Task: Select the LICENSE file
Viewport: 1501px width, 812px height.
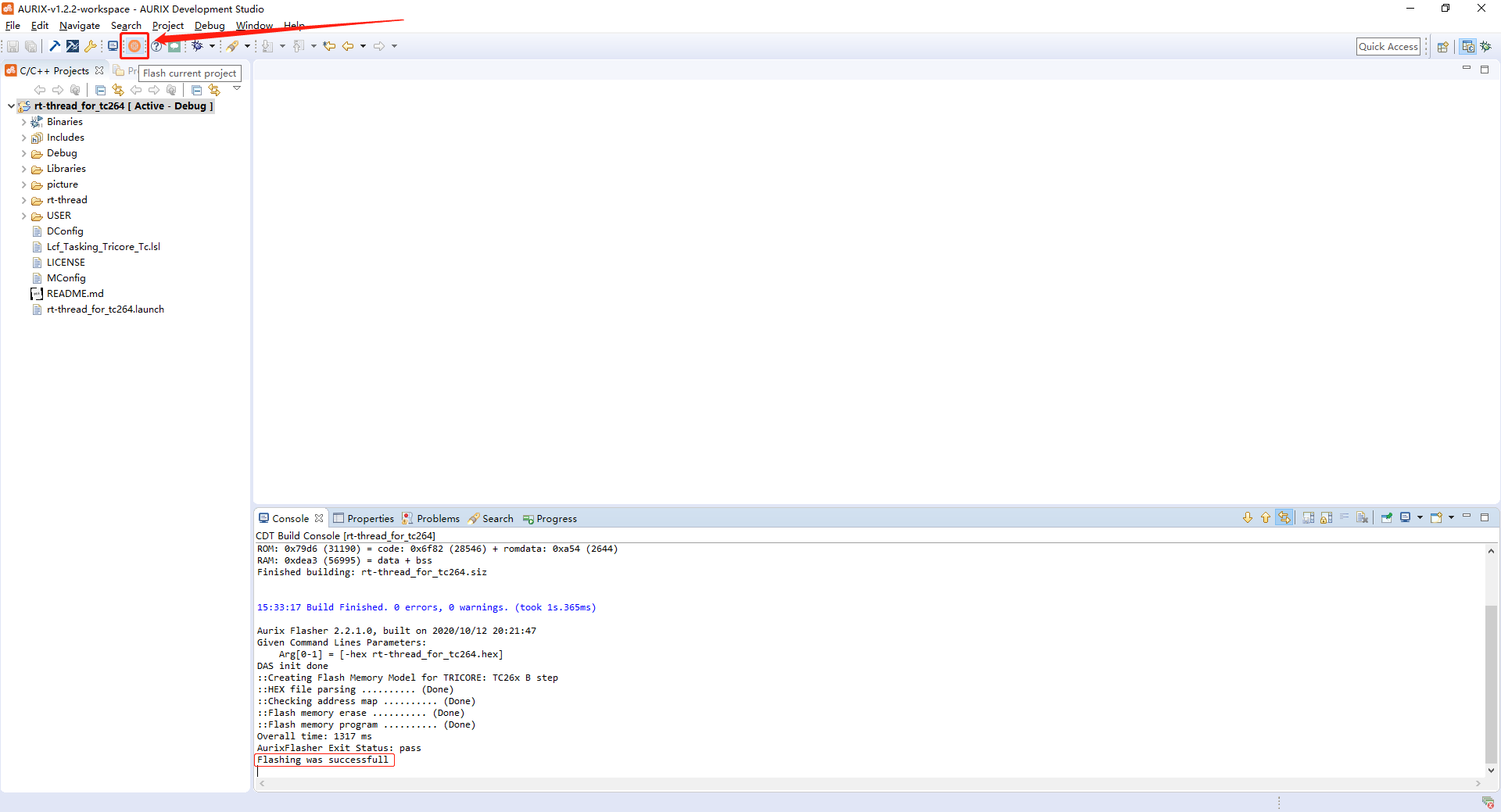Action: click(66, 263)
